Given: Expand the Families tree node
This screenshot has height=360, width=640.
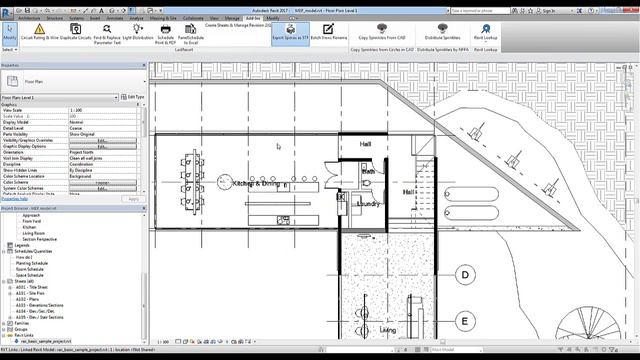Looking at the screenshot, I should (4, 323).
